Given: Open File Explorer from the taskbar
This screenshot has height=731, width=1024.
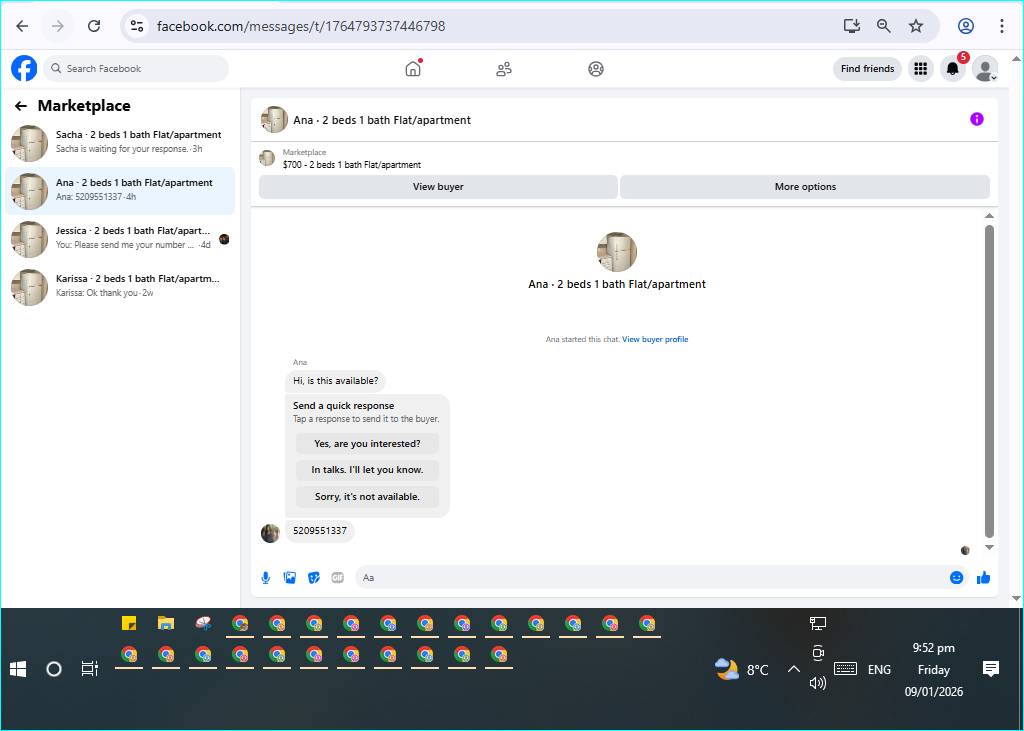Looking at the screenshot, I should (166, 623).
